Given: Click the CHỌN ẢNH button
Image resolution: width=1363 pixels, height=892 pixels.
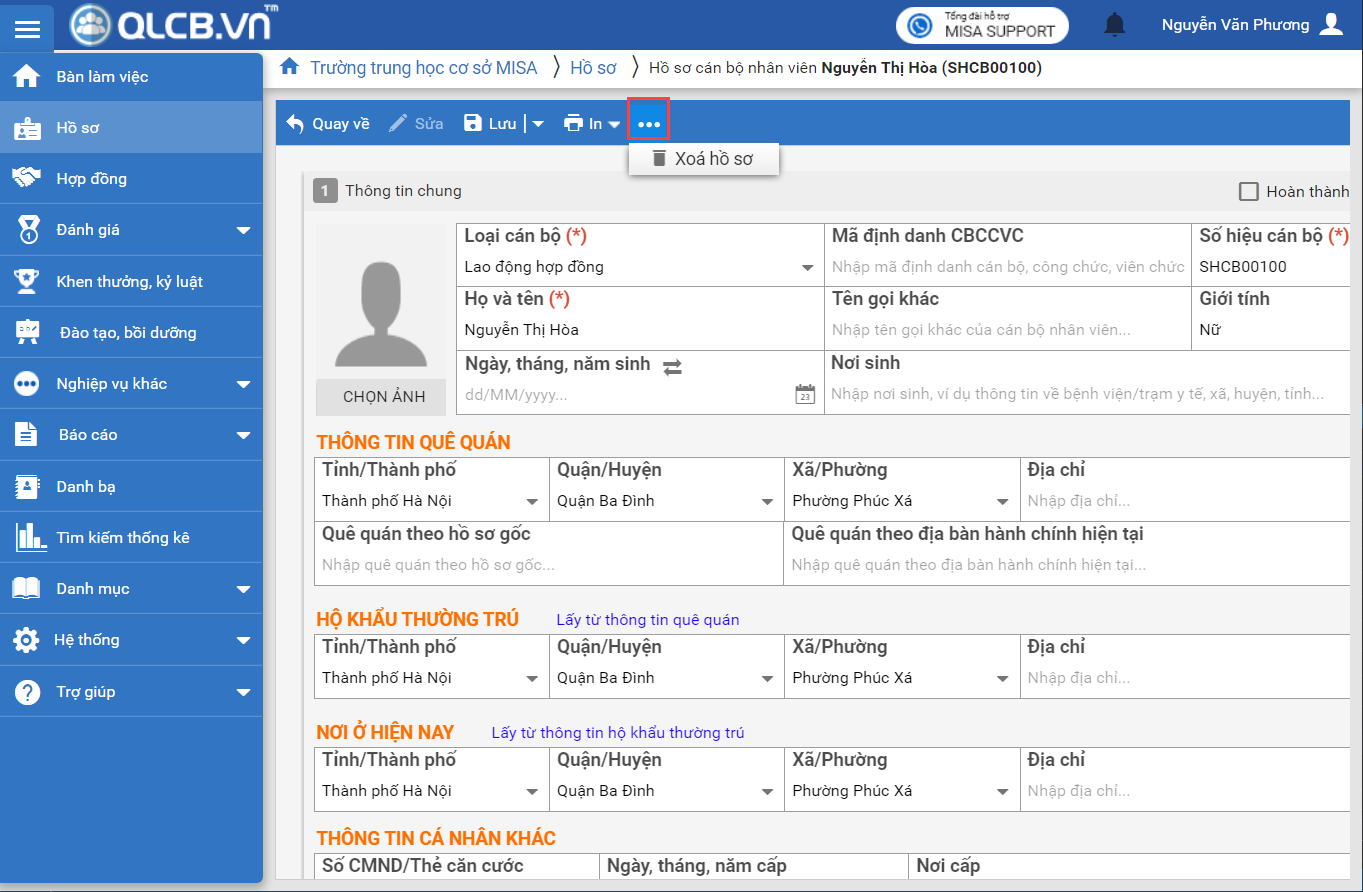Looking at the screenshot, I should click(384, 397).
